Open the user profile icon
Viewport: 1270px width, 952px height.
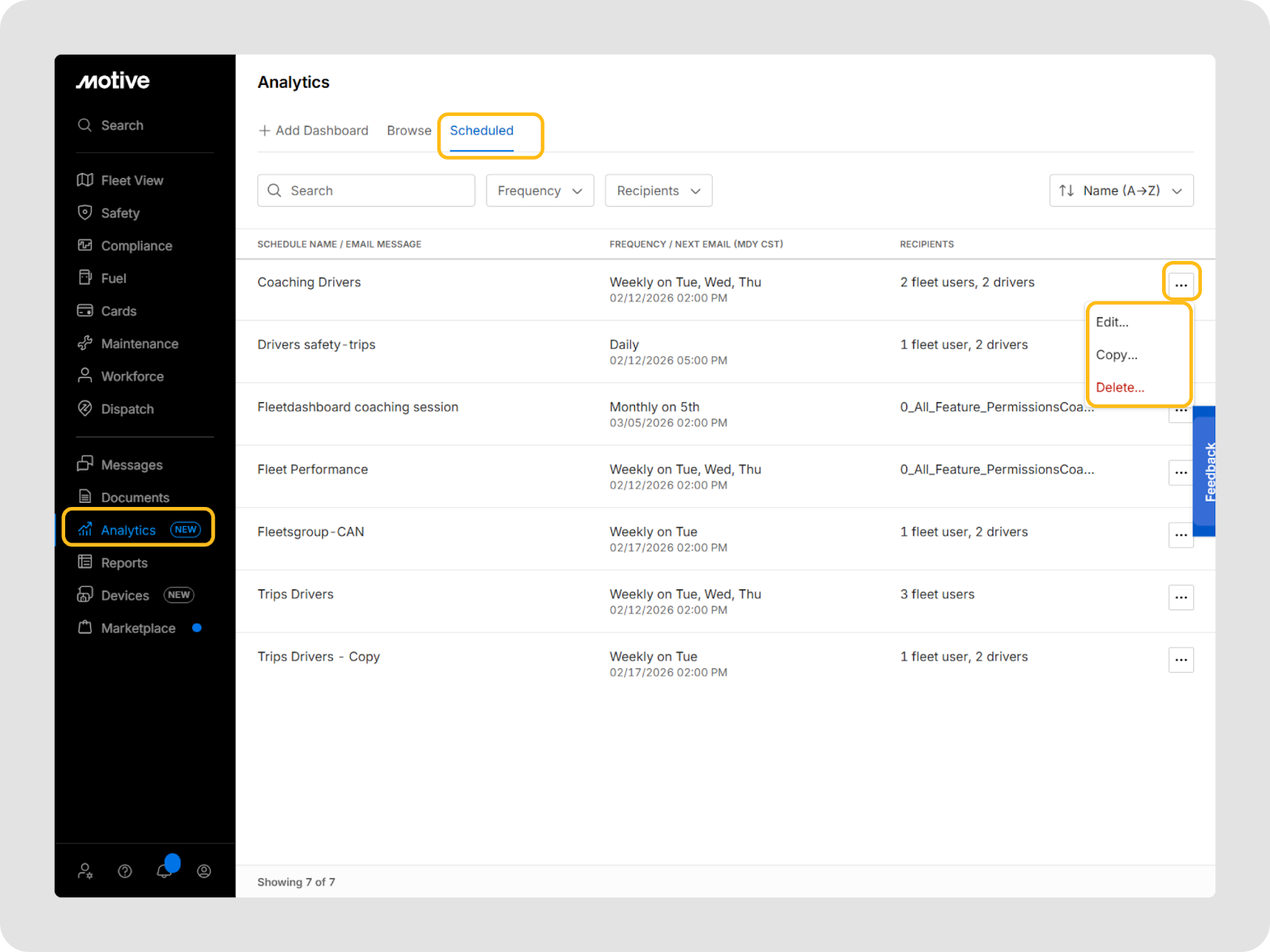click(204, 871)
